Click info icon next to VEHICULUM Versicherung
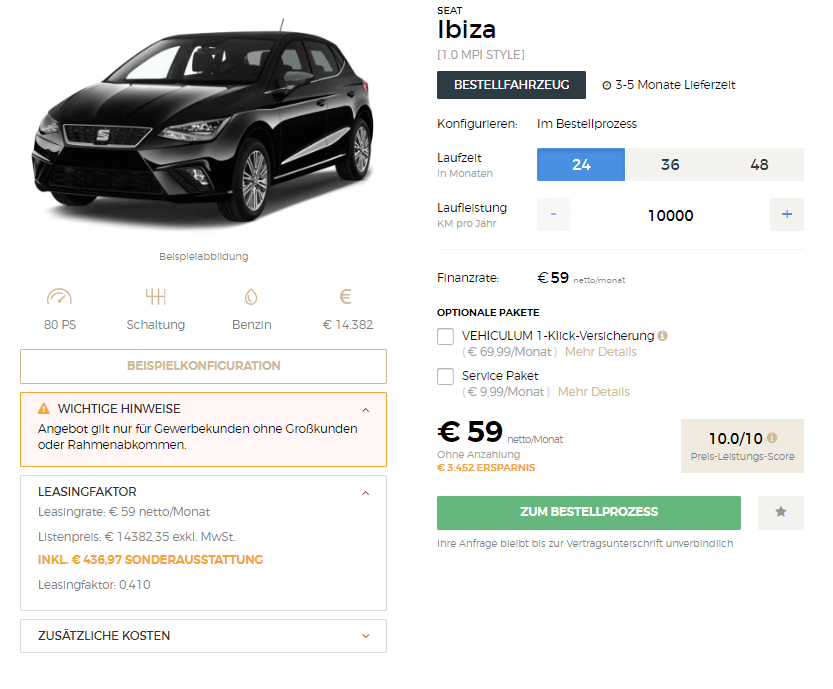This screenshot has width=833, height=689. tap(662, 336)
